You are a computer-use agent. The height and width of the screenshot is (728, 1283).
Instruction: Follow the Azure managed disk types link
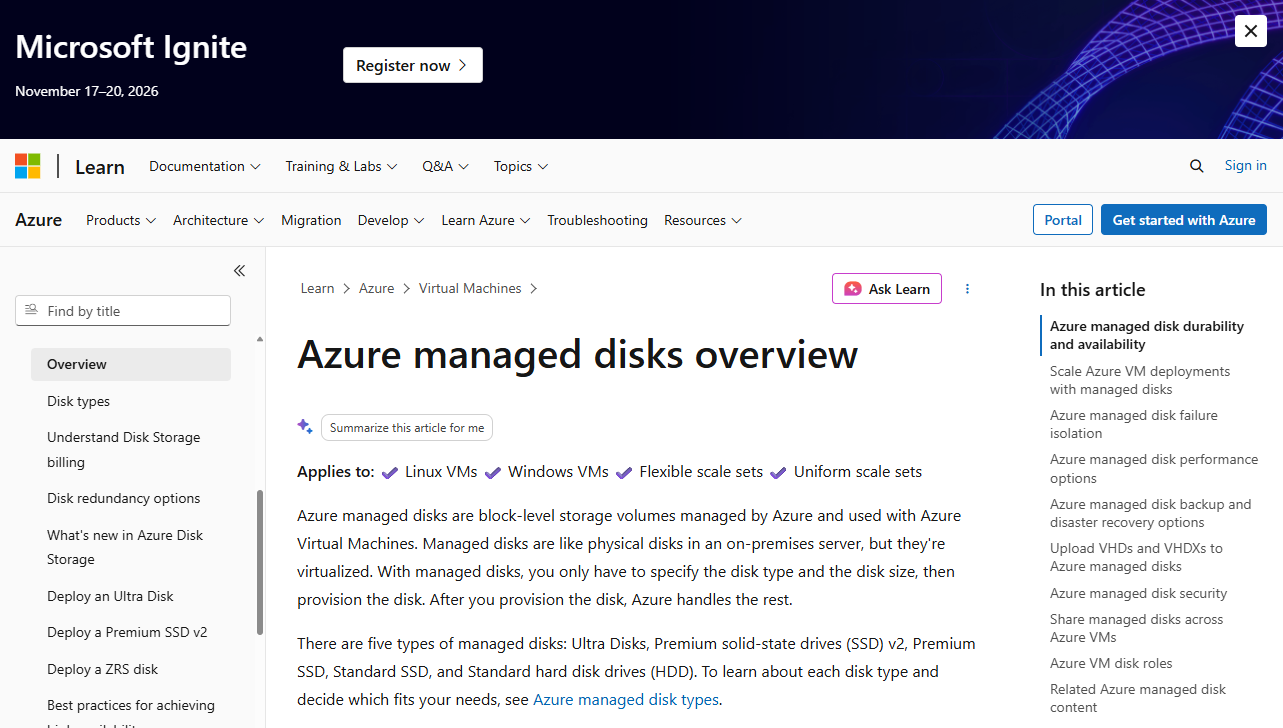(x=626, y=700)
